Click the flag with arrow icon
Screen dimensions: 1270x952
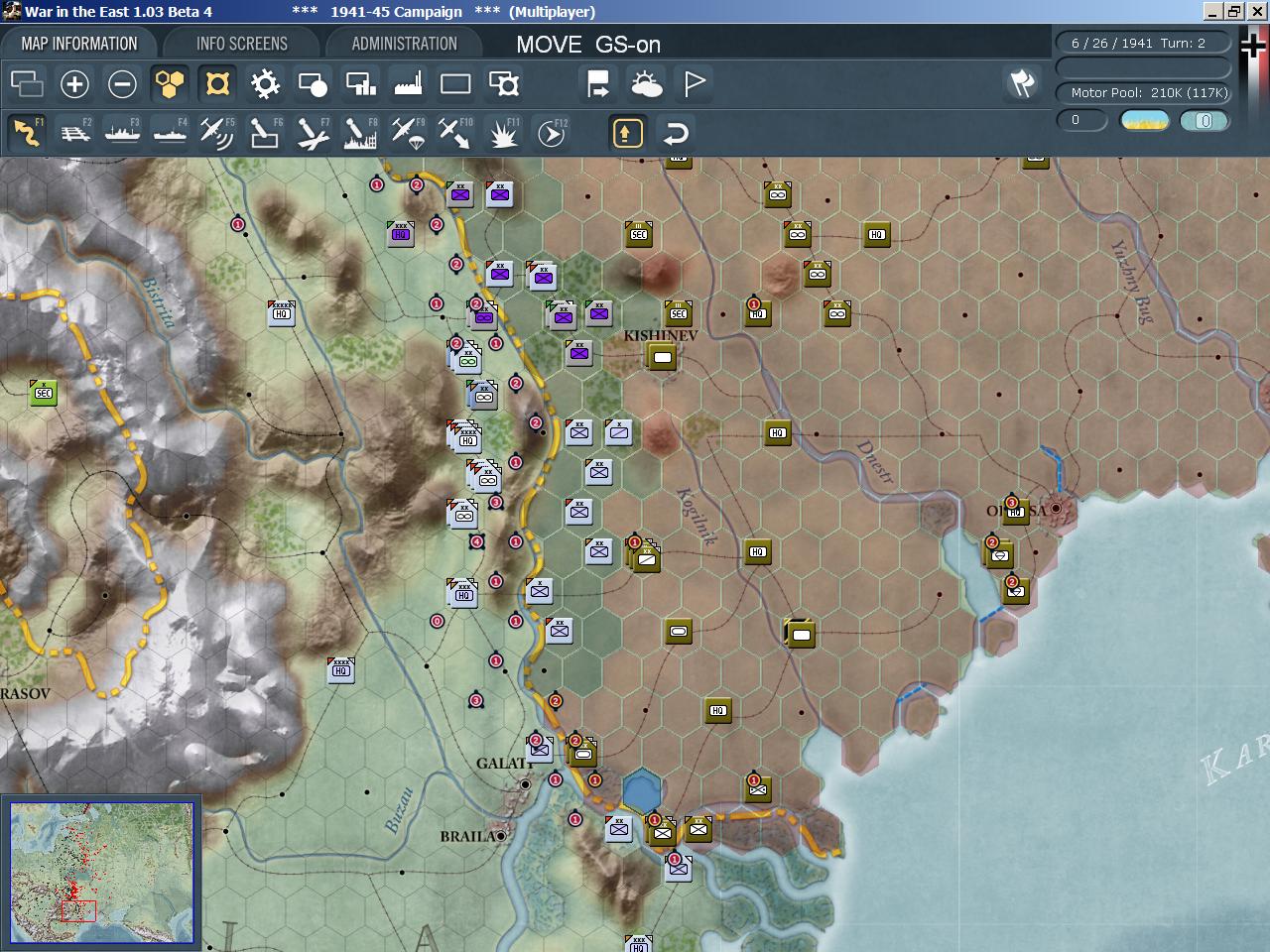[598, 84]
